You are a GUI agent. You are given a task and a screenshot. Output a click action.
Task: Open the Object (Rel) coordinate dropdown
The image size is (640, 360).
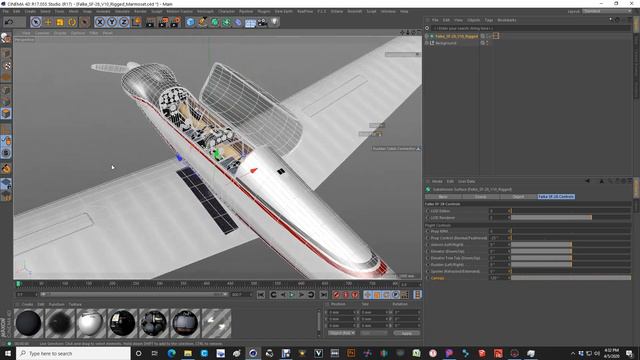click(341, 333)
